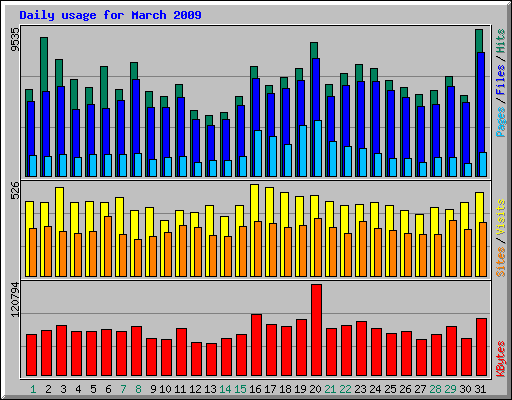Click the yellow Visits bar for day 3

click(60, 209)
